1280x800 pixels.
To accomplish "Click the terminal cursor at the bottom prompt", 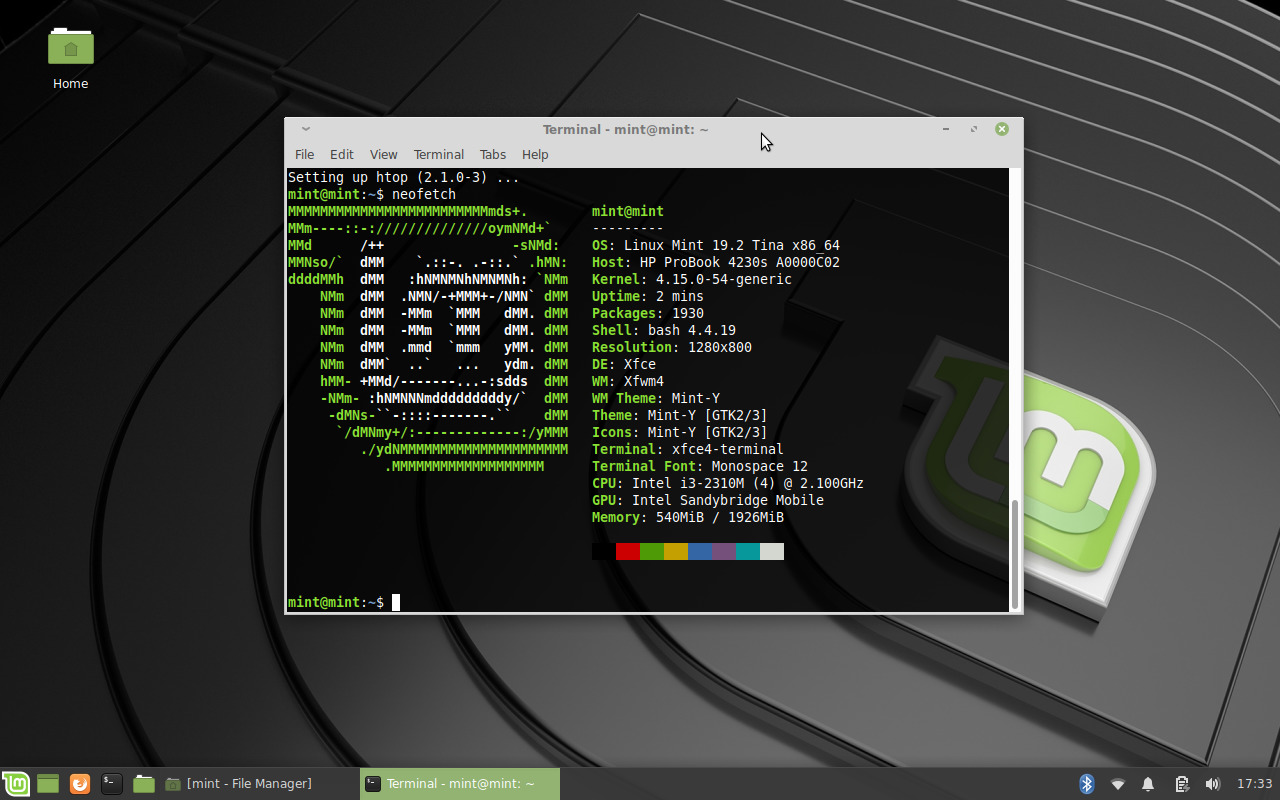I will point(396,602).
